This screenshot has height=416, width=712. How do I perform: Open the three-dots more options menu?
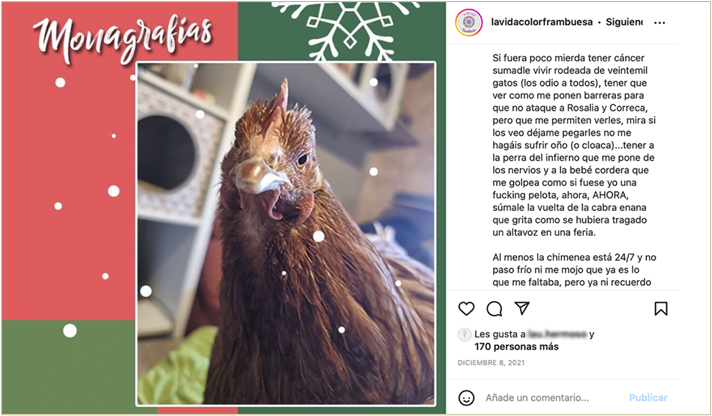659,23
